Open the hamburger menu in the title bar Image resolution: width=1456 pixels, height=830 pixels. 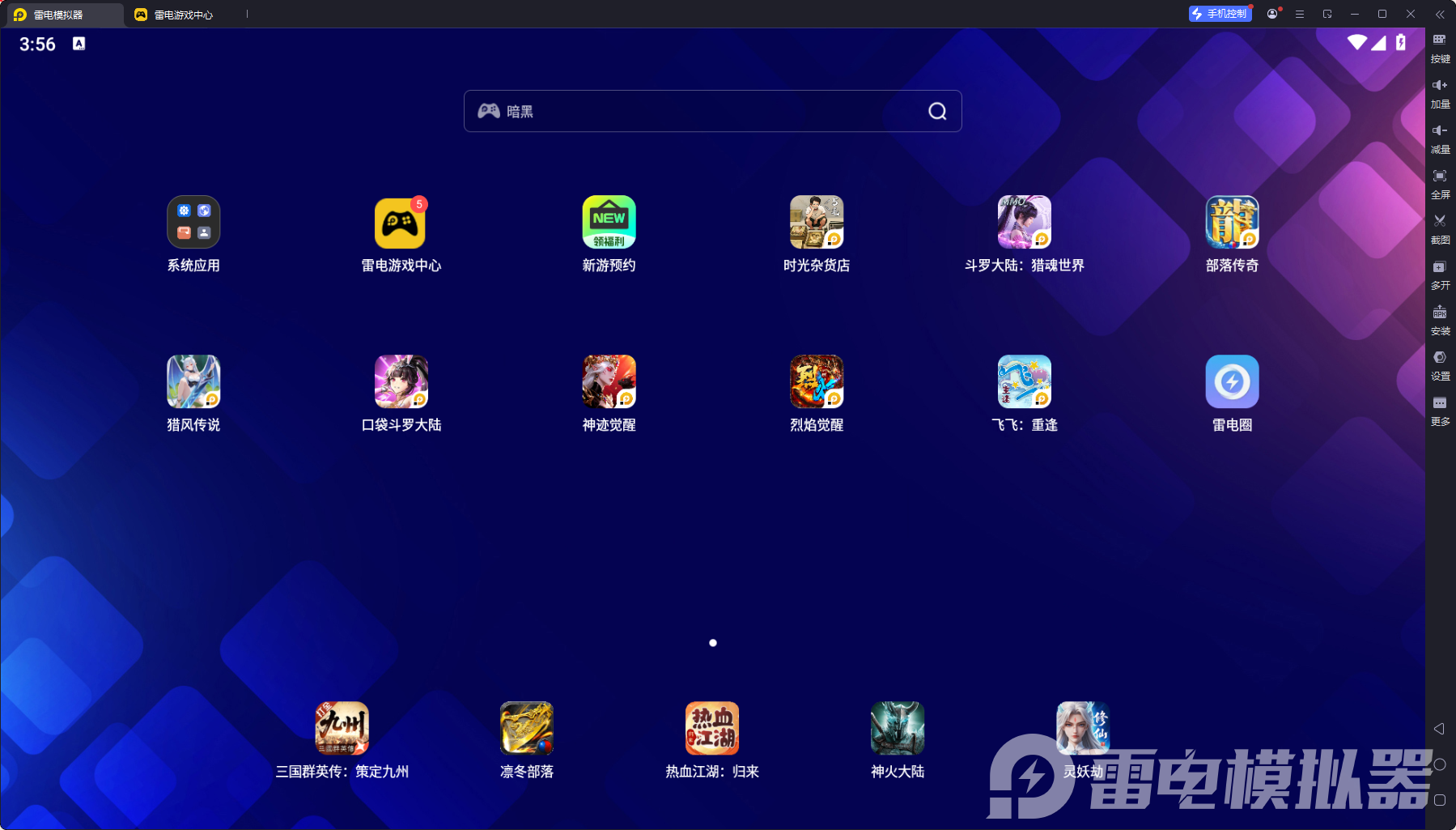click(x=1300, y=14)
